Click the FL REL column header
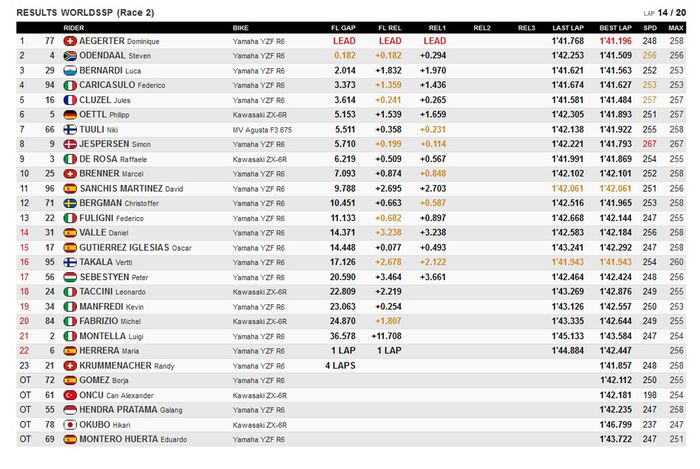Image resolution: width=700 pixels, height=469 pixels. tap(390, 28)
